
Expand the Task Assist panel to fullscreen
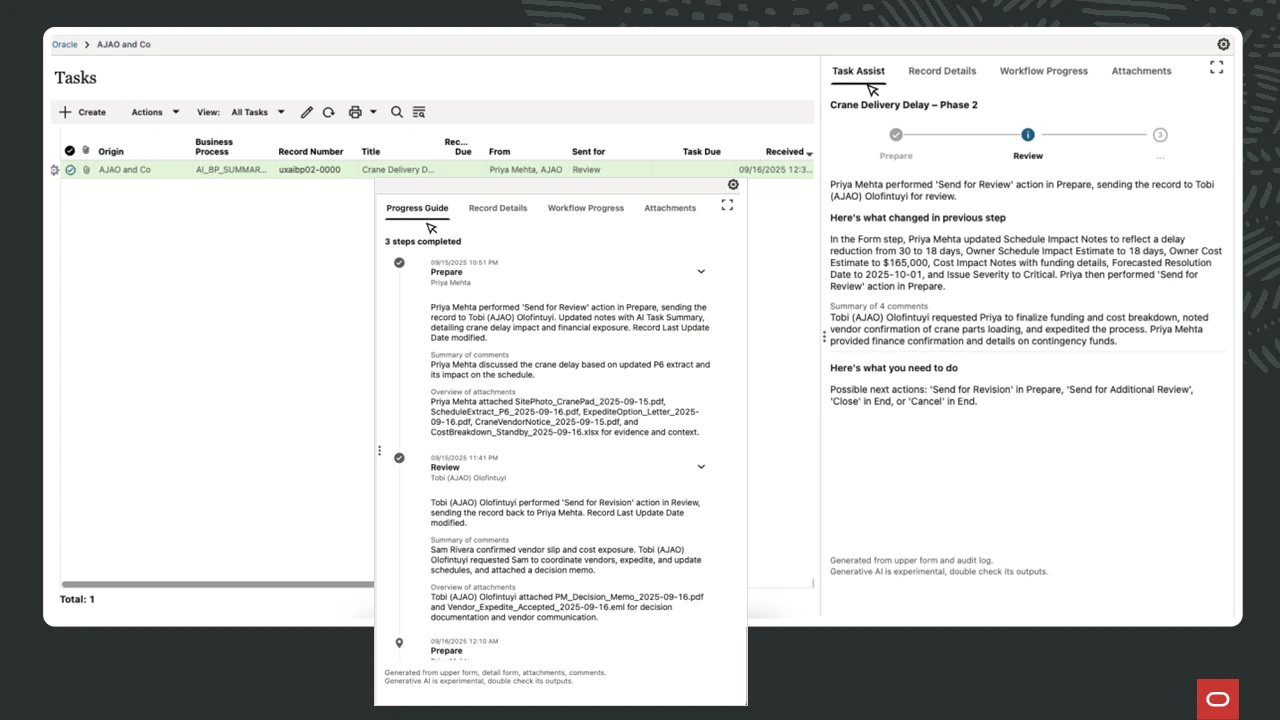1216,67
